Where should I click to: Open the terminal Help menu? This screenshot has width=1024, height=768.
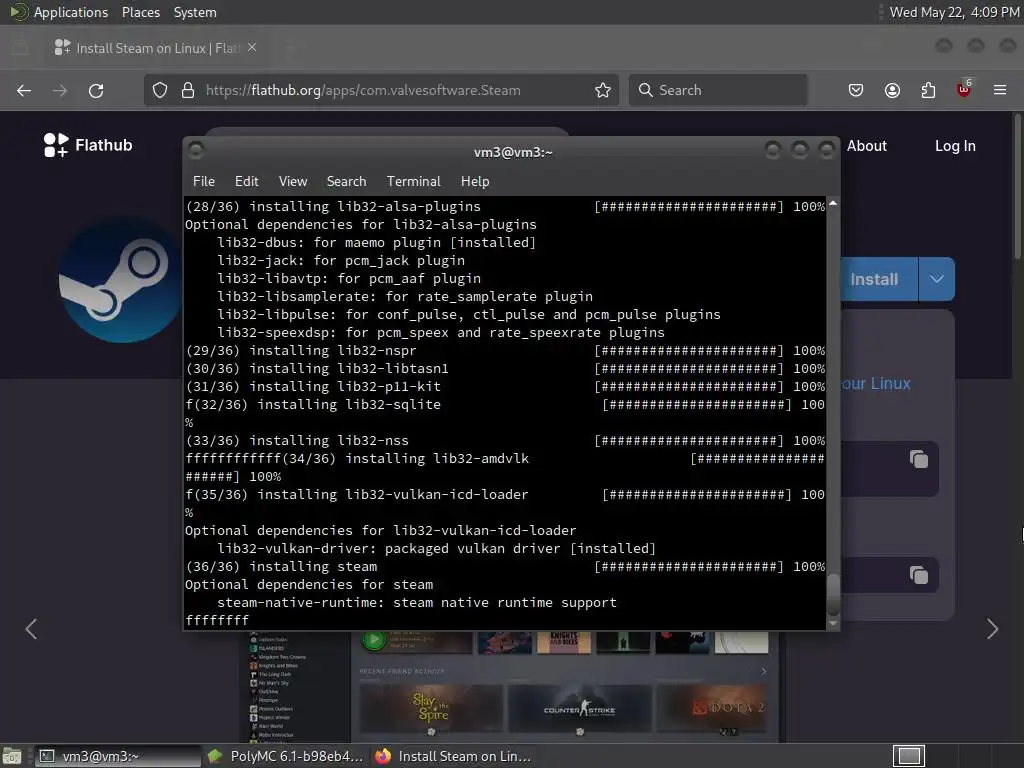point(475,181)
